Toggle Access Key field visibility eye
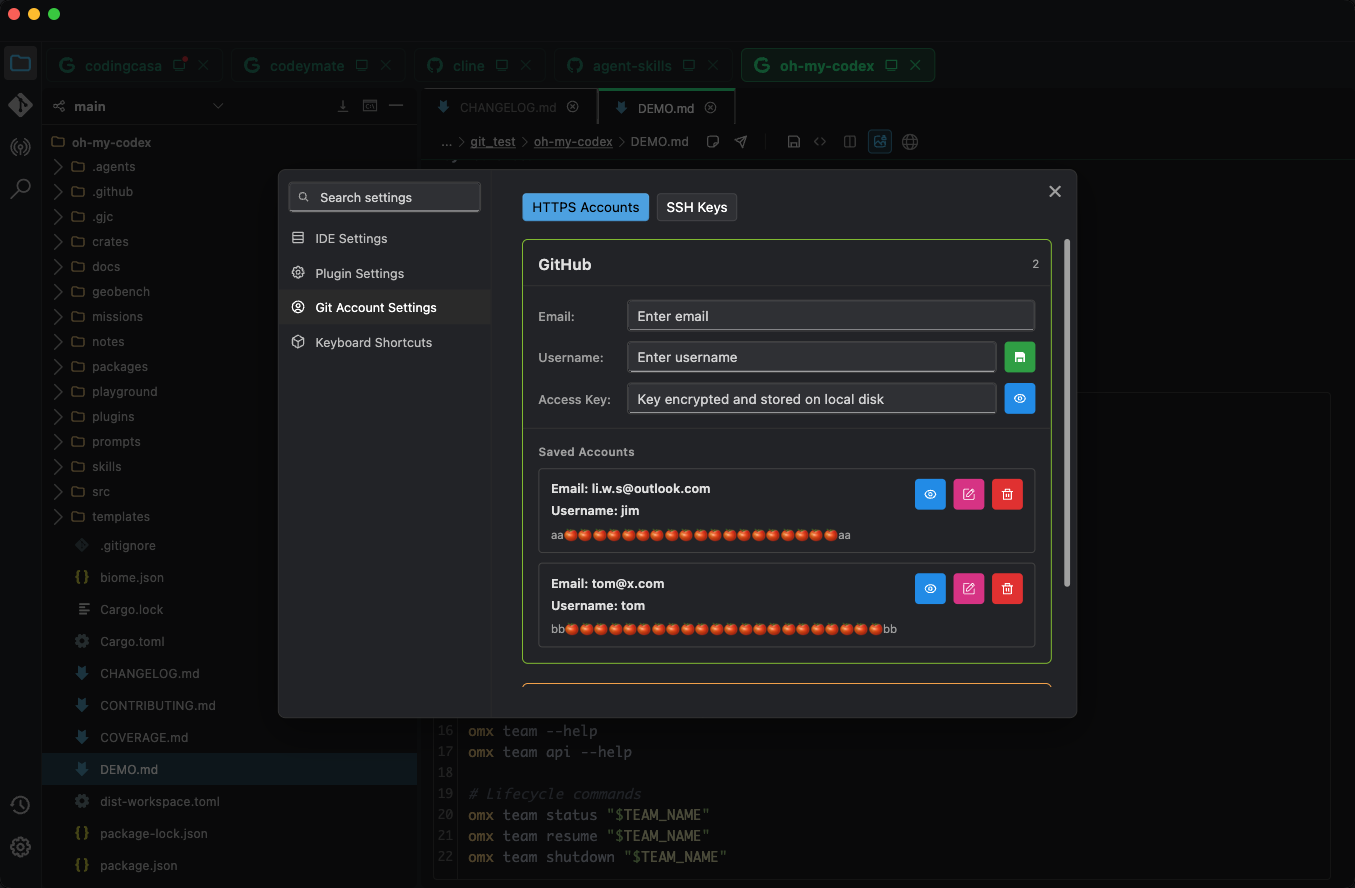The width and height of the screenshot is (1355, 888). (x=1020, y=398)
